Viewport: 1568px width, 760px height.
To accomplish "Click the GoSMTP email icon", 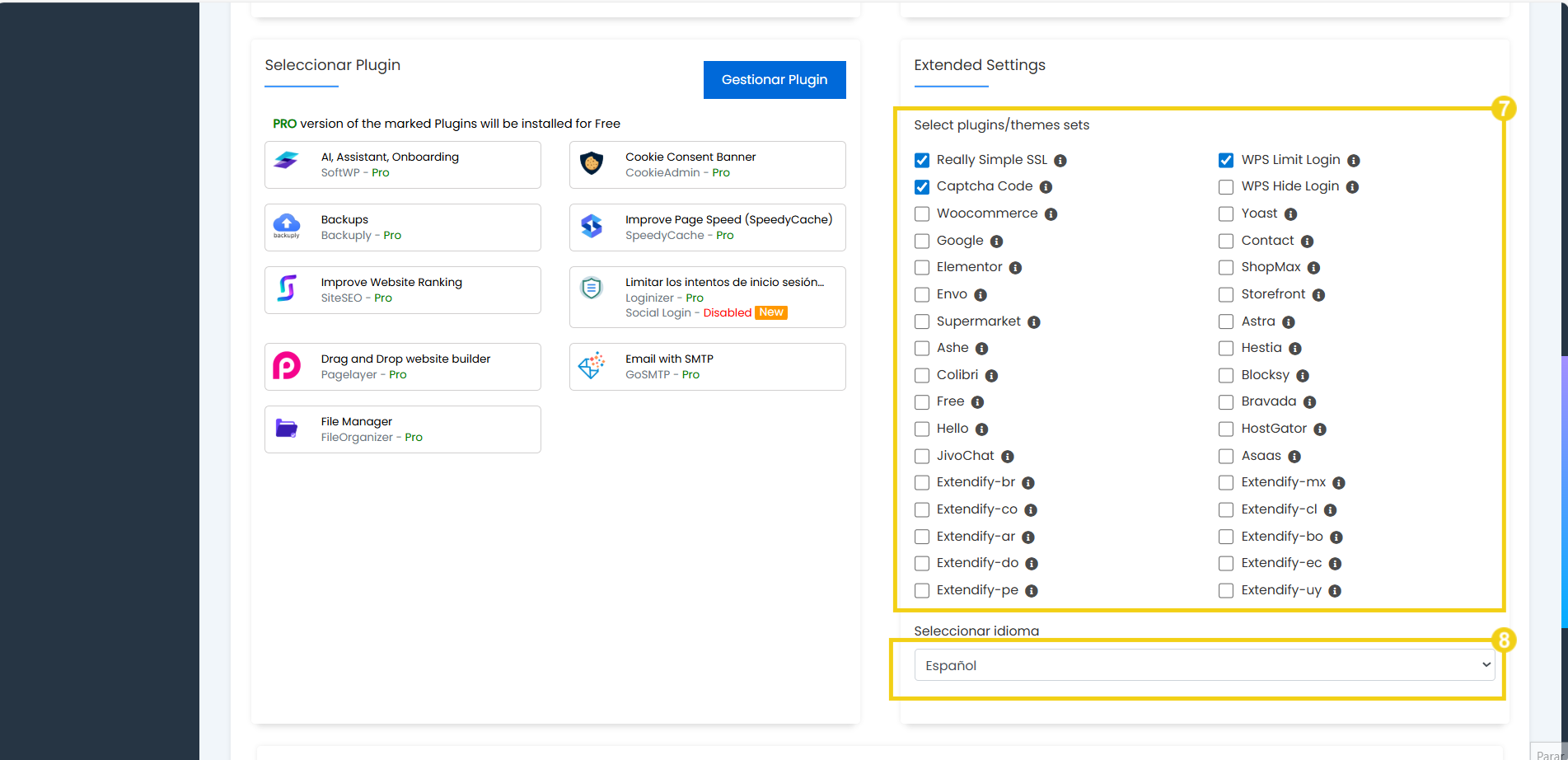I will click(592, 365).
